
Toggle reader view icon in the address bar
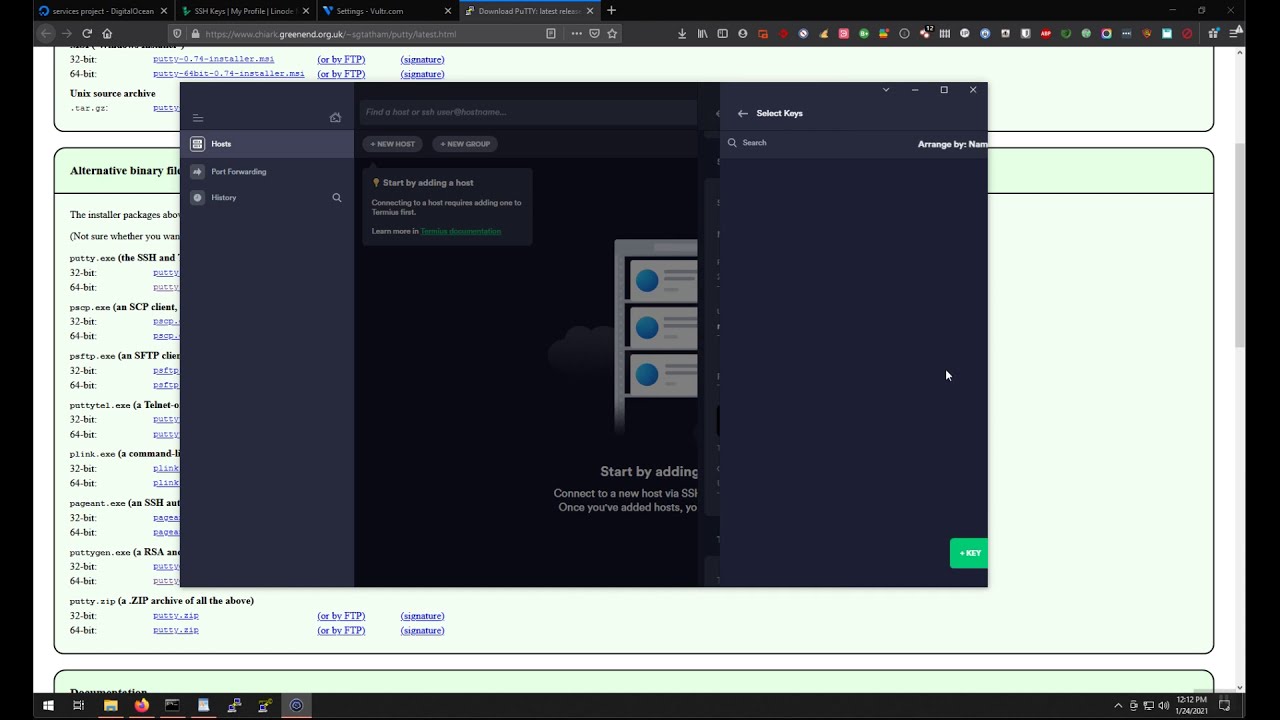coord(551,33)
